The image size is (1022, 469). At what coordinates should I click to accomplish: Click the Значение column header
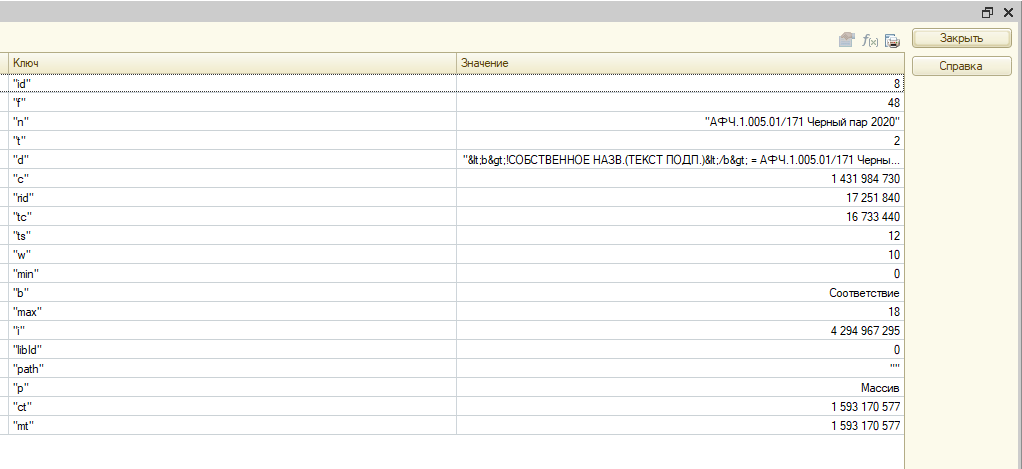pyautogui.click(x=680, y=64)
